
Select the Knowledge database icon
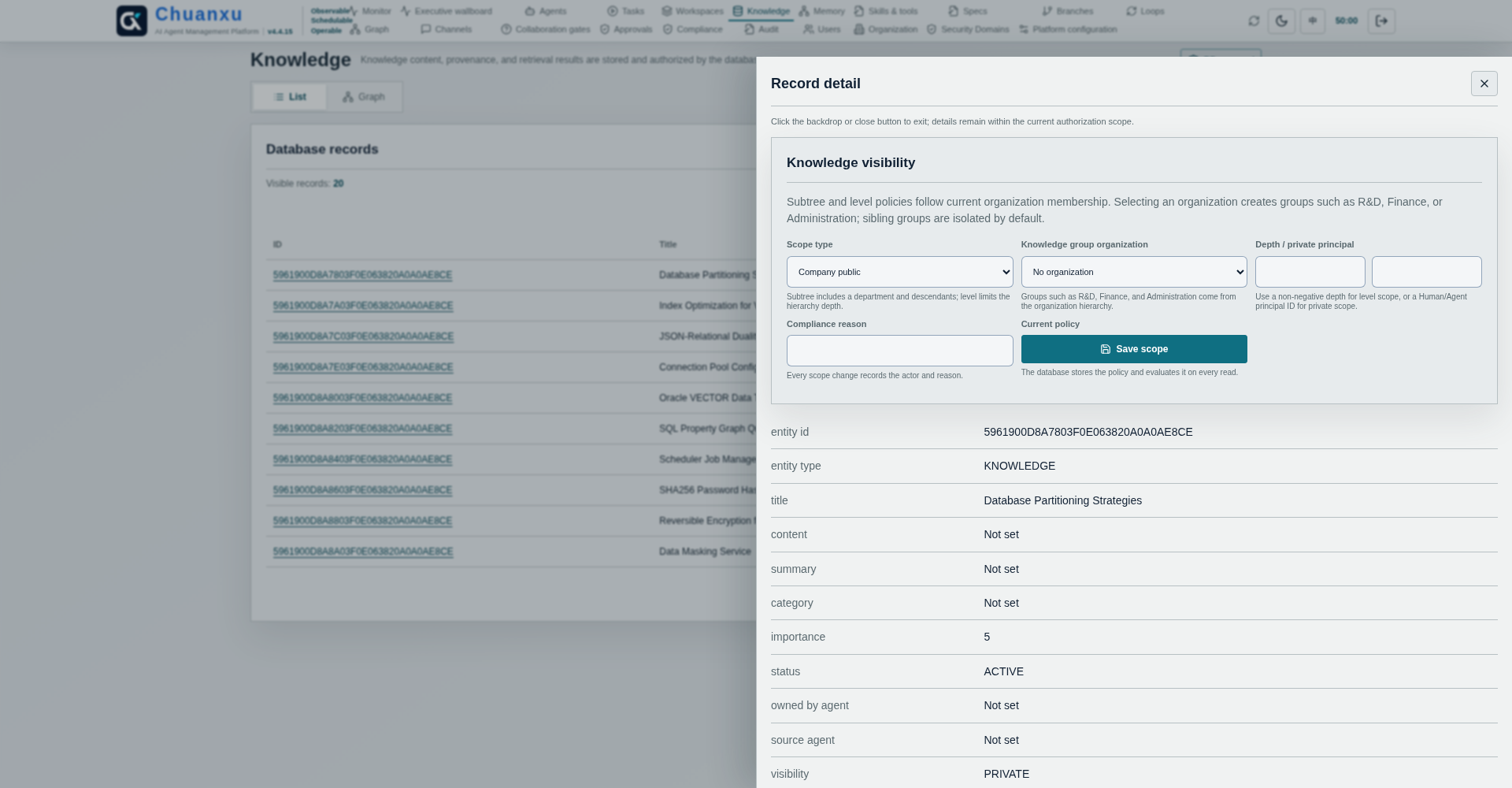tap(738, 11)
